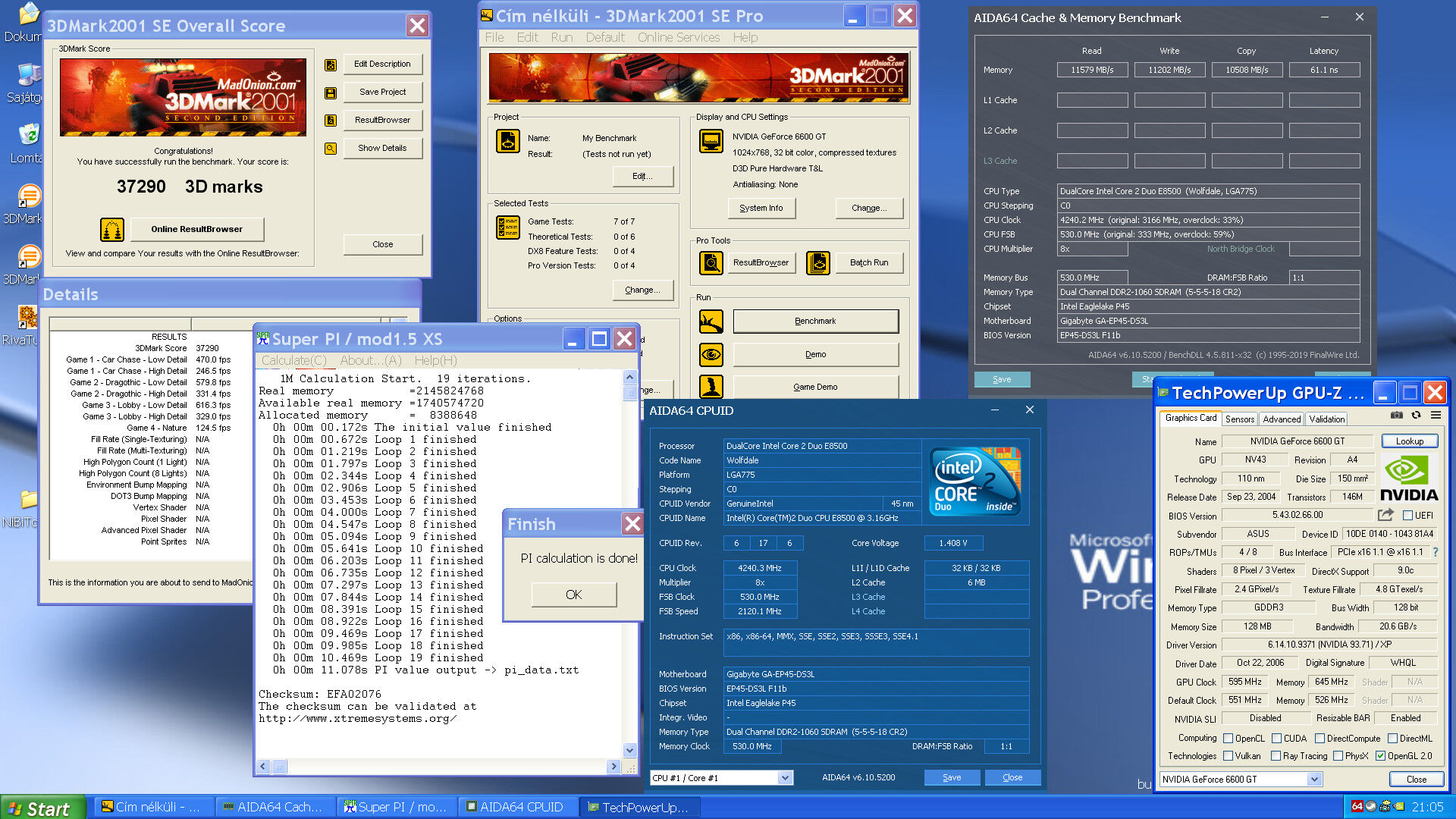The image size is (1456, 819).
Task: Click AIDA64 tray icon showing 64
Action: (1357, 807)
